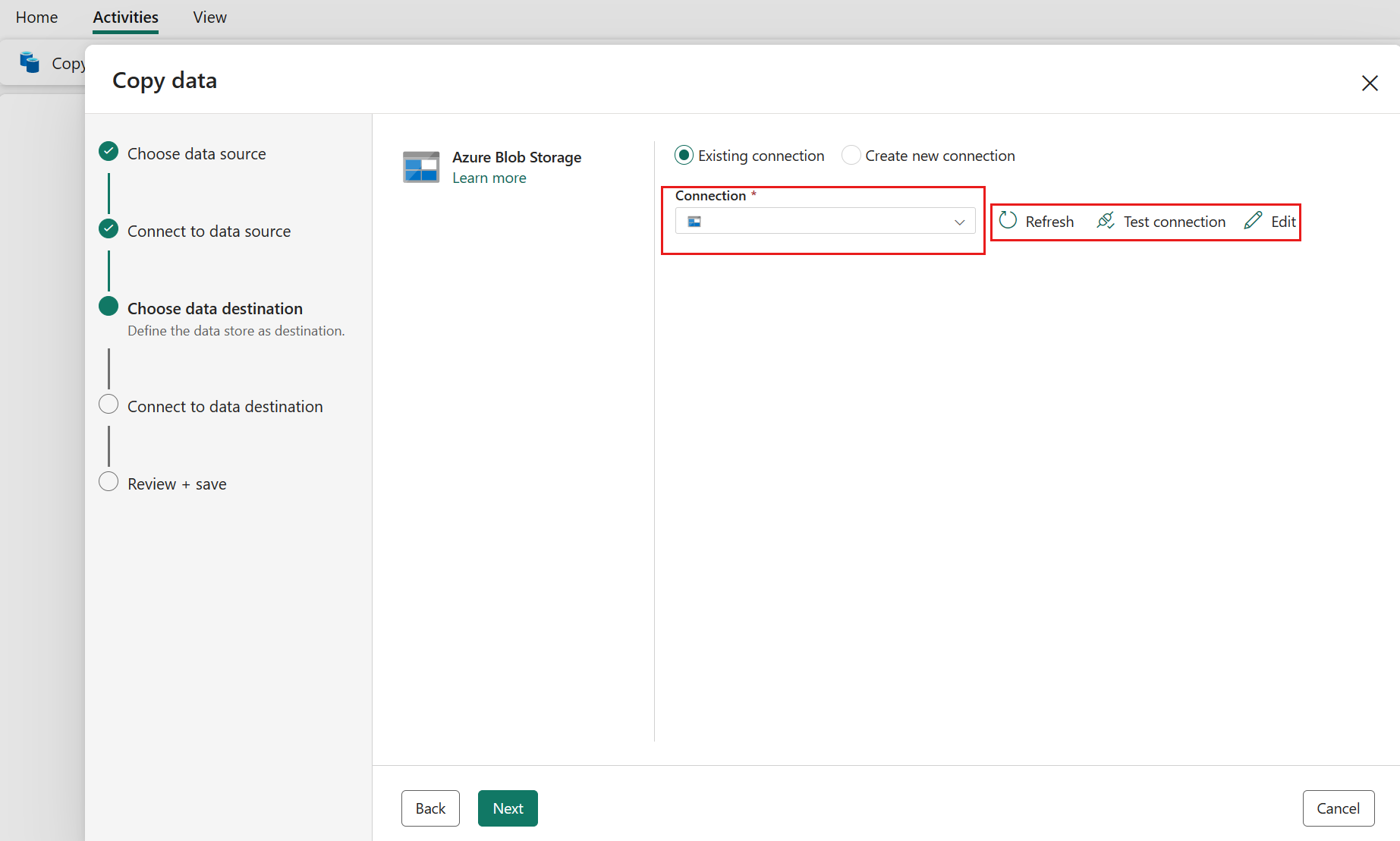Screen dimensions: 1400x841
Task: Open the Home tab
Action: pos(36,17)
